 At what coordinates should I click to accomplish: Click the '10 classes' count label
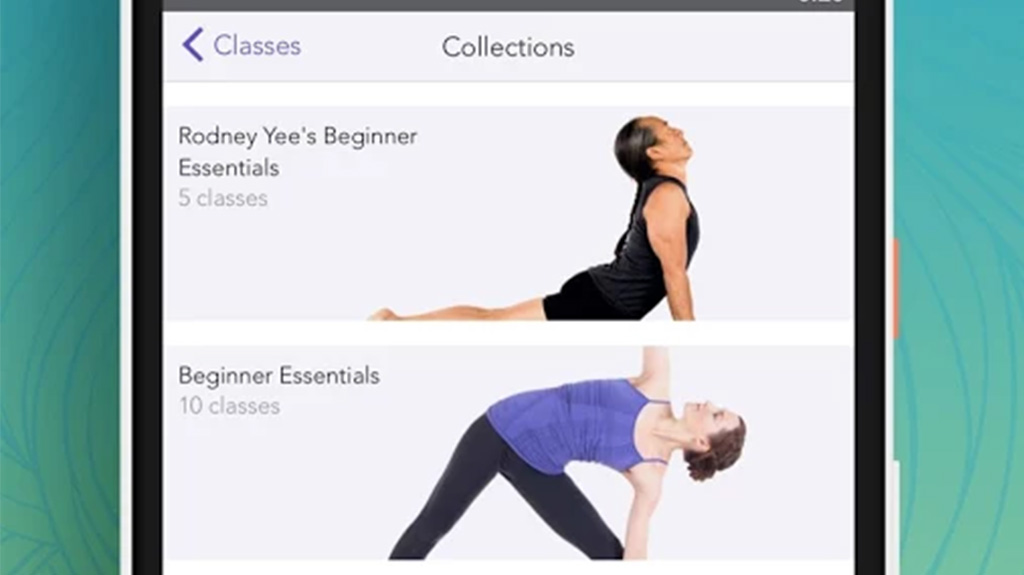[229, 406]
